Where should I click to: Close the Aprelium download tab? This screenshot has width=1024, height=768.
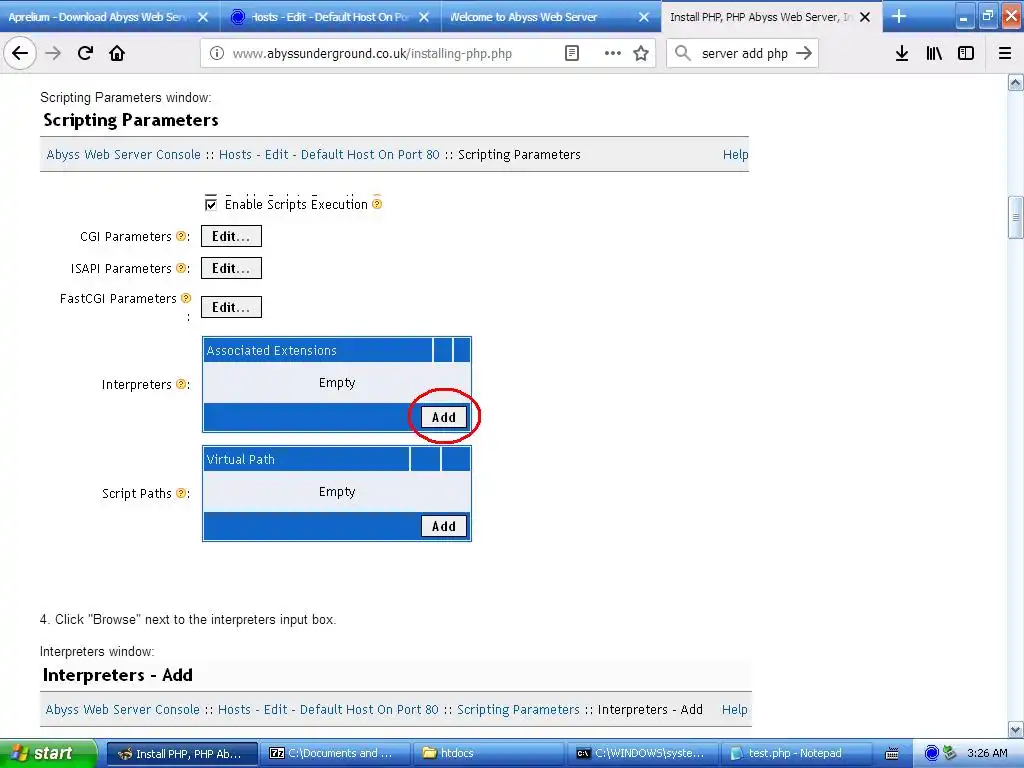tap(203, 17)
